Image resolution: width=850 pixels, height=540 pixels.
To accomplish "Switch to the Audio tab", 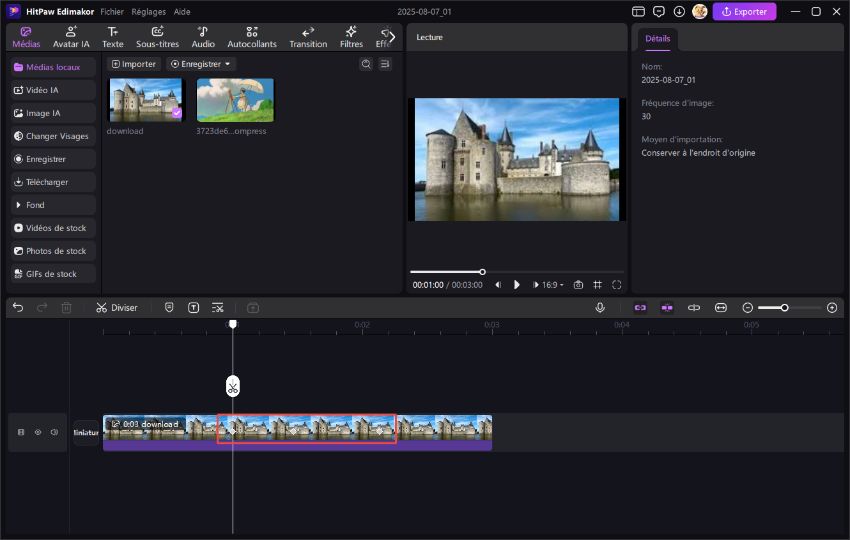I will point(203,37).
